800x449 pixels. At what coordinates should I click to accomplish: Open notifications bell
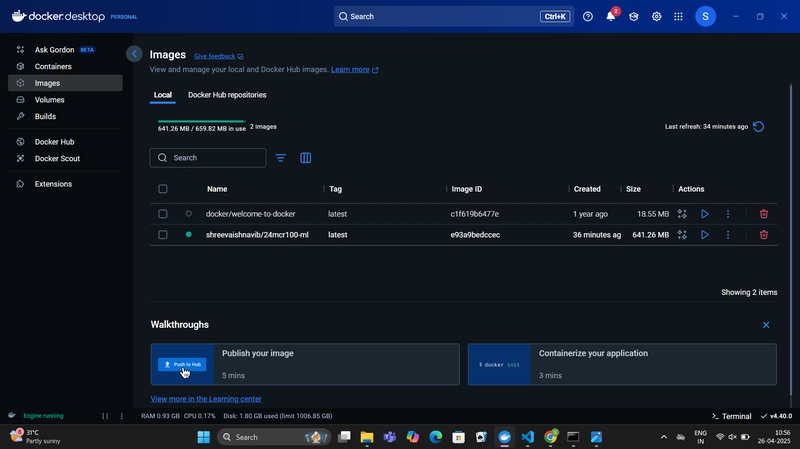611,16
